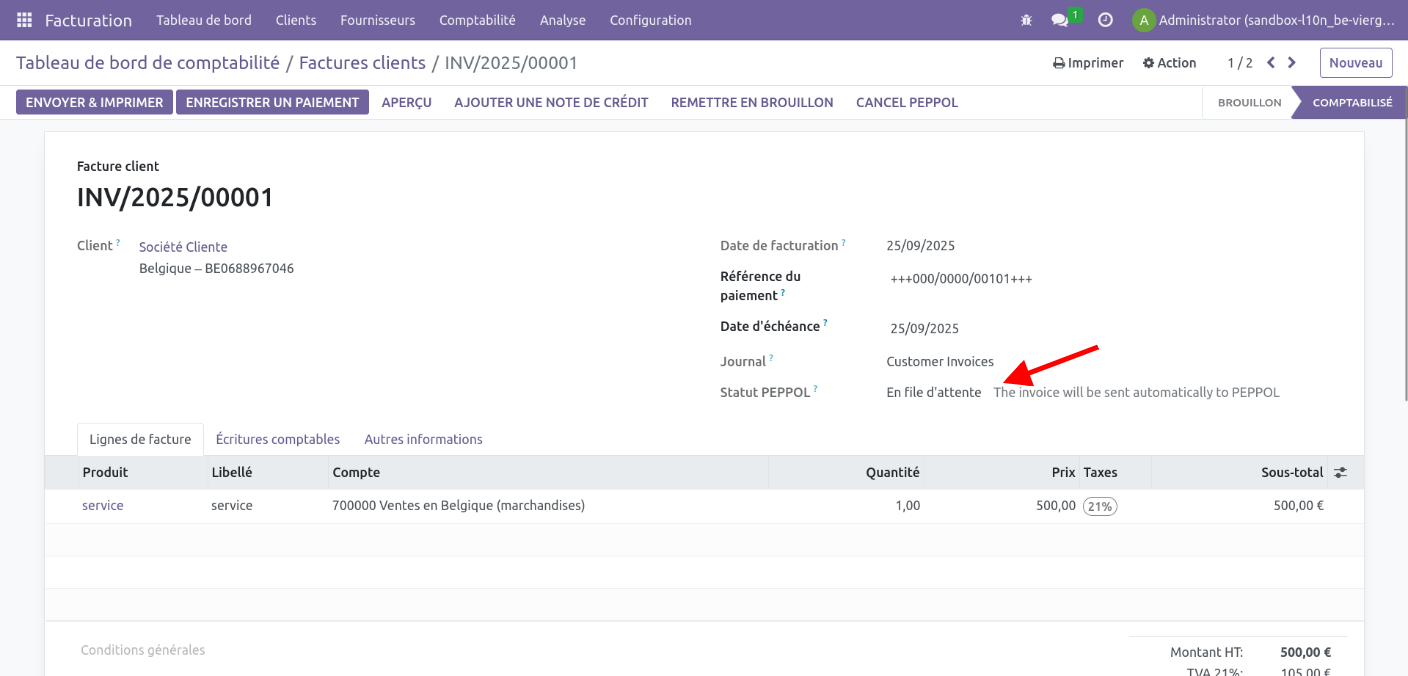Go to next record arrow
1408x676 pixels.
(x=1292, y=63)
